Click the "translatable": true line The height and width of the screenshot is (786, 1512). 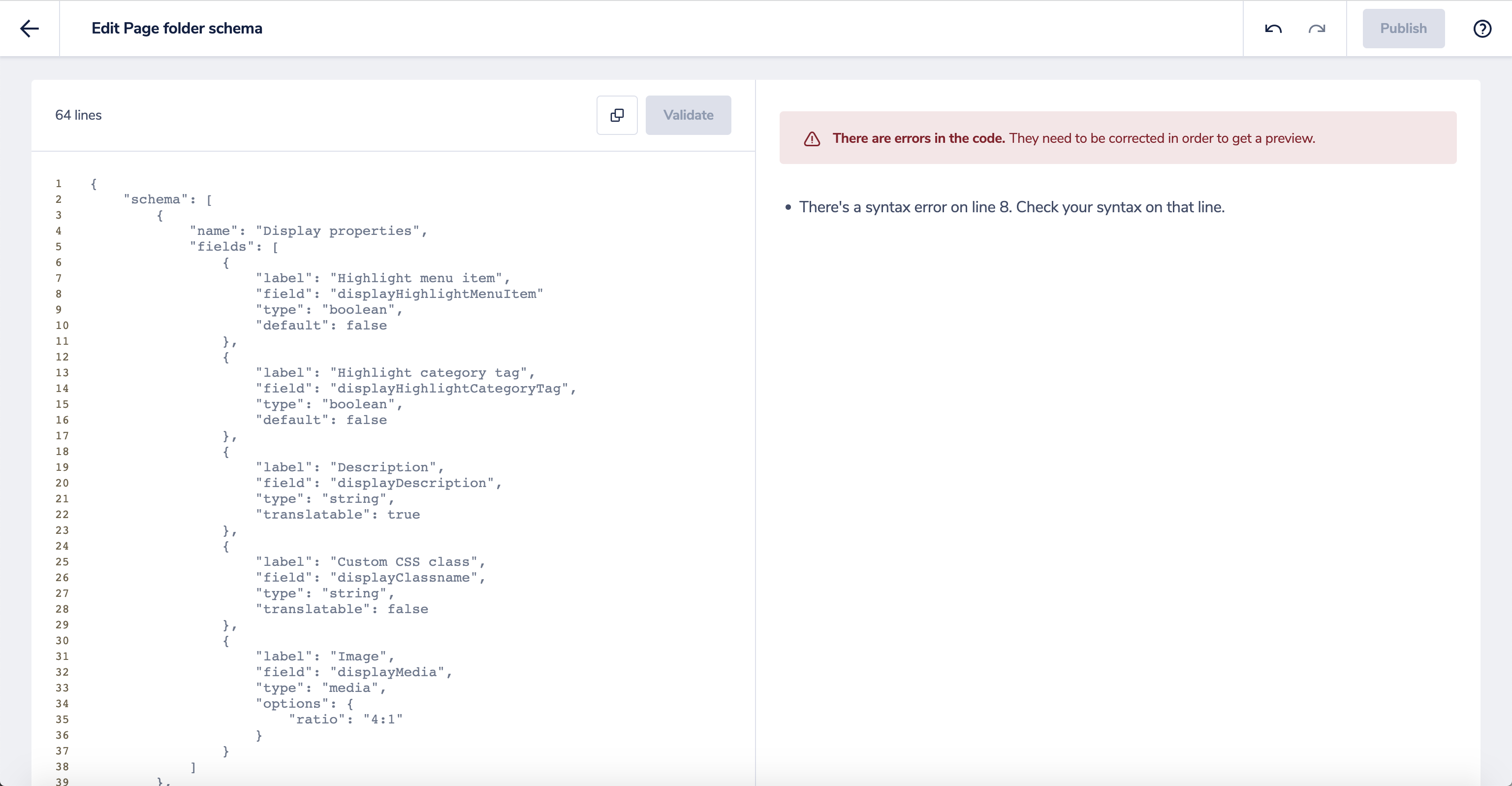coord(338,515)
